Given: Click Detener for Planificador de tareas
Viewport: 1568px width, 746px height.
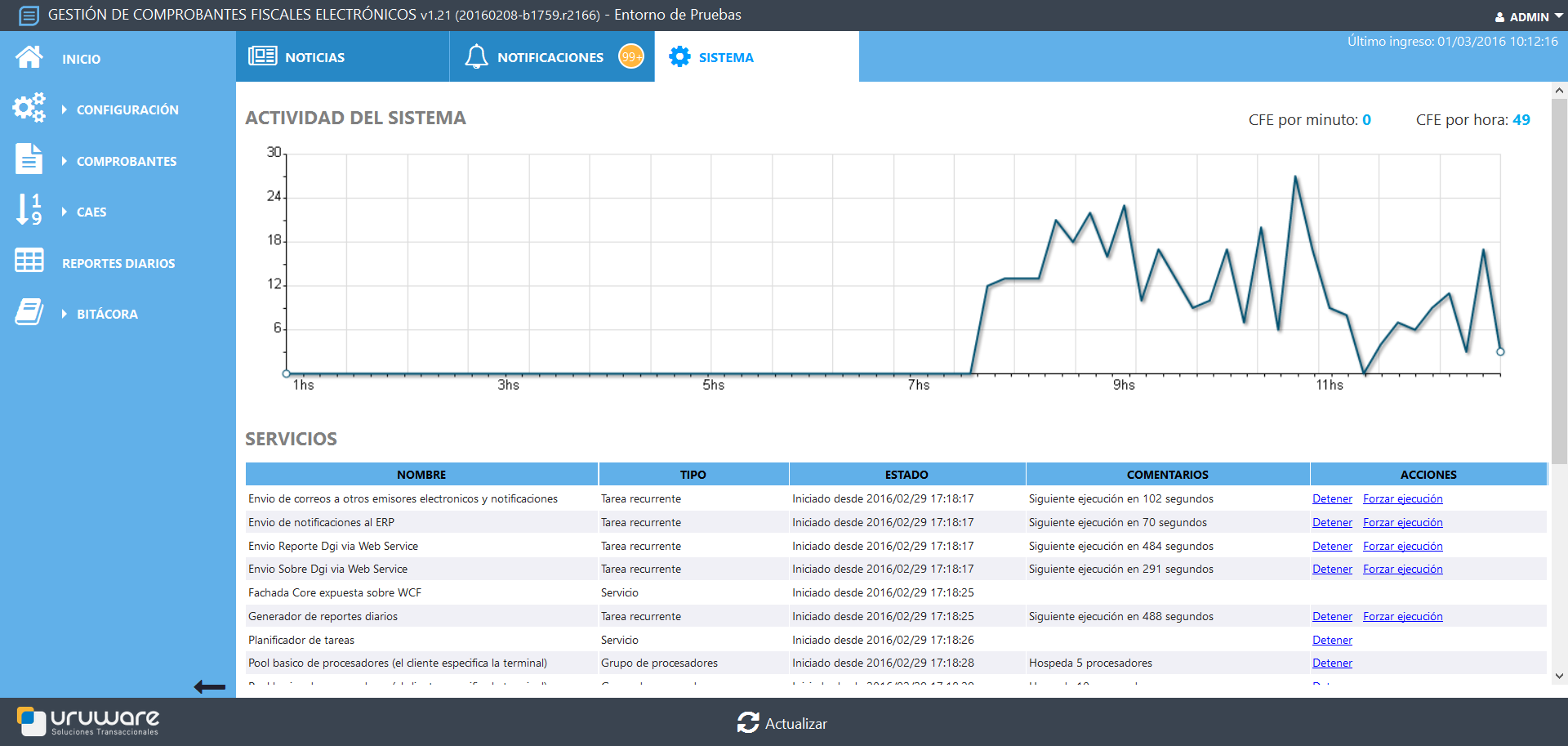Looking at the screenshot, I should [x=1332, y=641].
